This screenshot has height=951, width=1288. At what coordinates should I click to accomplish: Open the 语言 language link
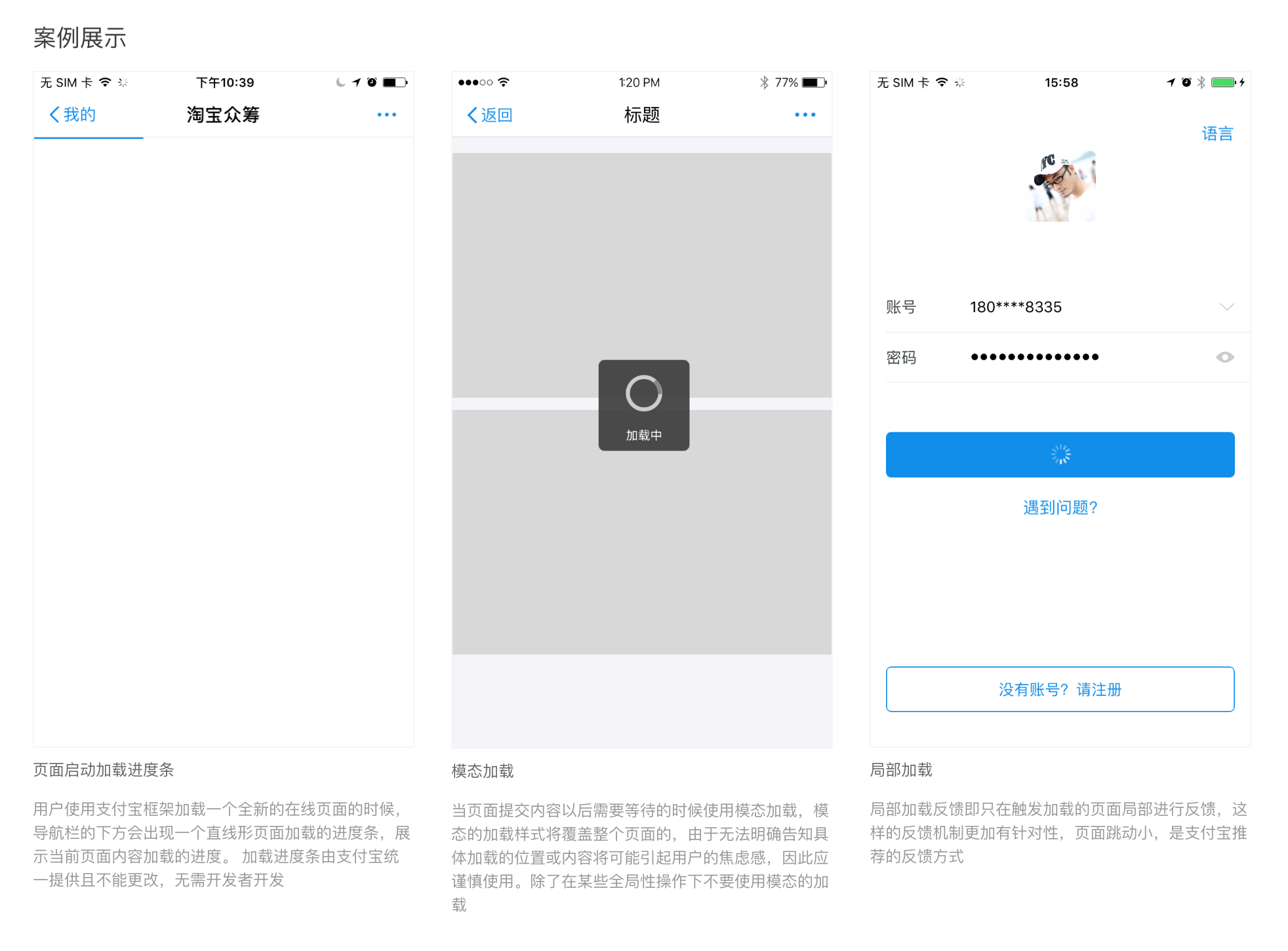click(x=1217, y=134)
